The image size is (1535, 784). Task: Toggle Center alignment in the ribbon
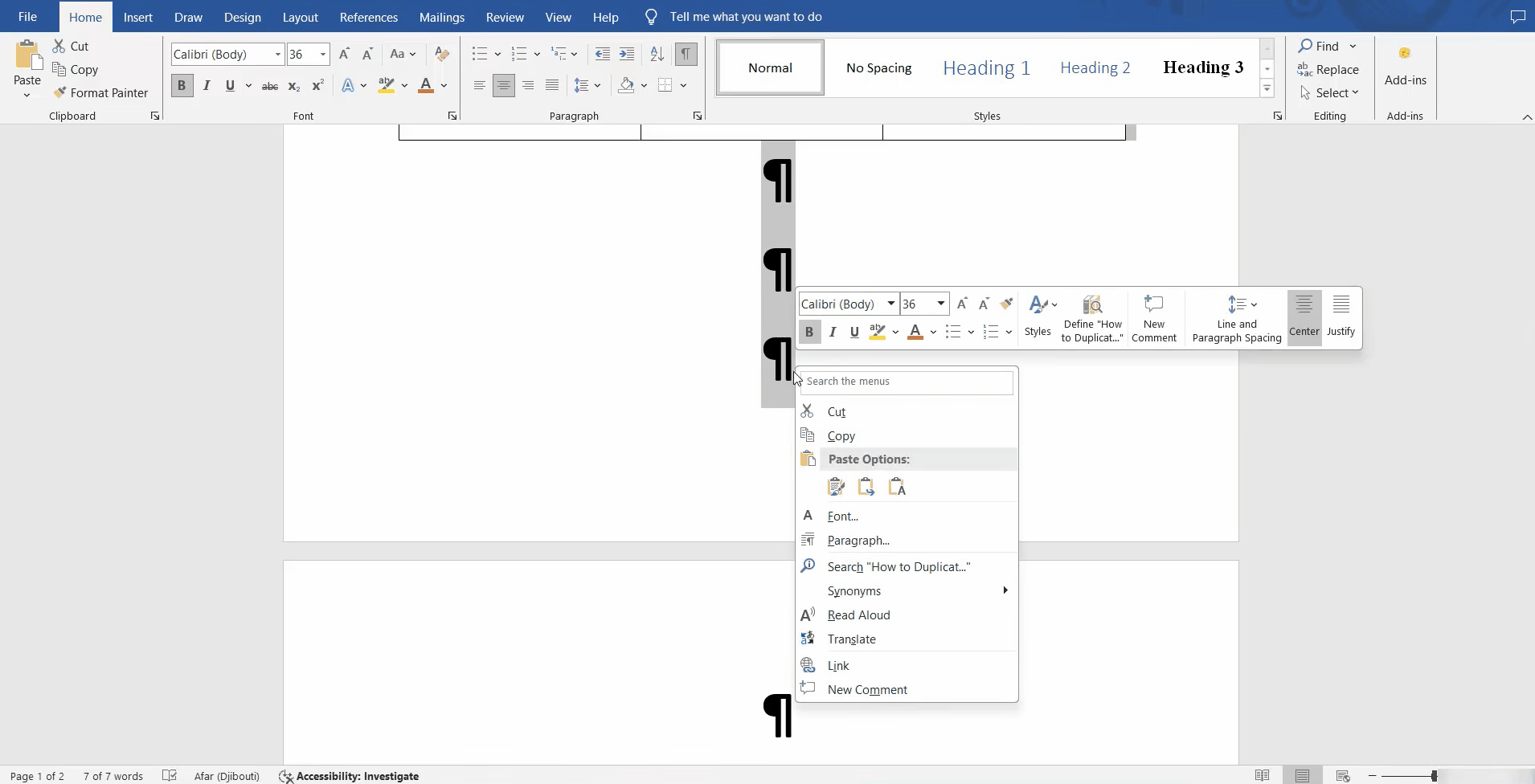pyautogui.click(x=504, y=85)
